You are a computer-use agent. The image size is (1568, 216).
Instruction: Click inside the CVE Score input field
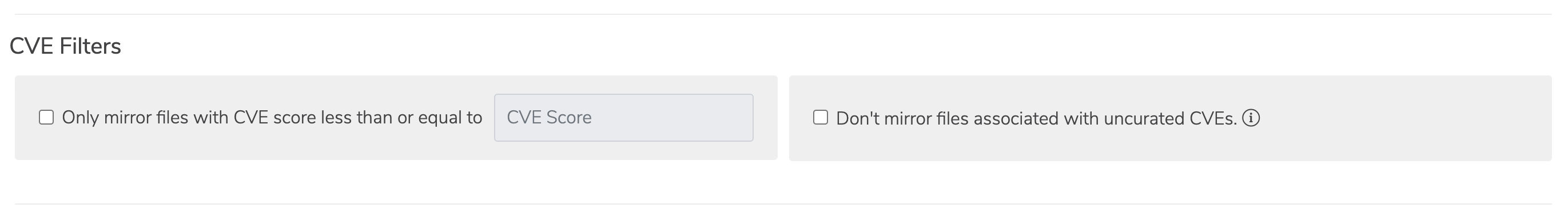[623, 118]
